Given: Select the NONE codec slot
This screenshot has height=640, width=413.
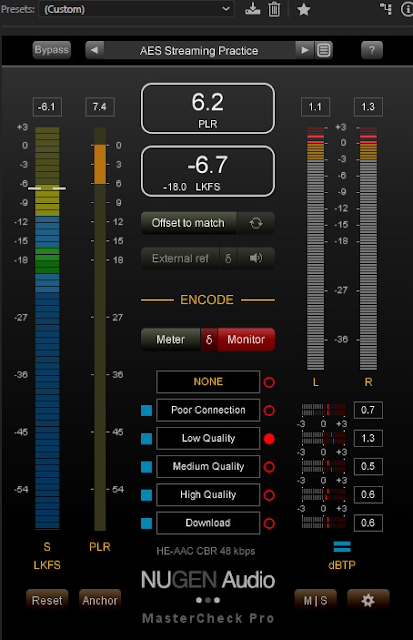Looking at the screenshot, I should [208, 382].
